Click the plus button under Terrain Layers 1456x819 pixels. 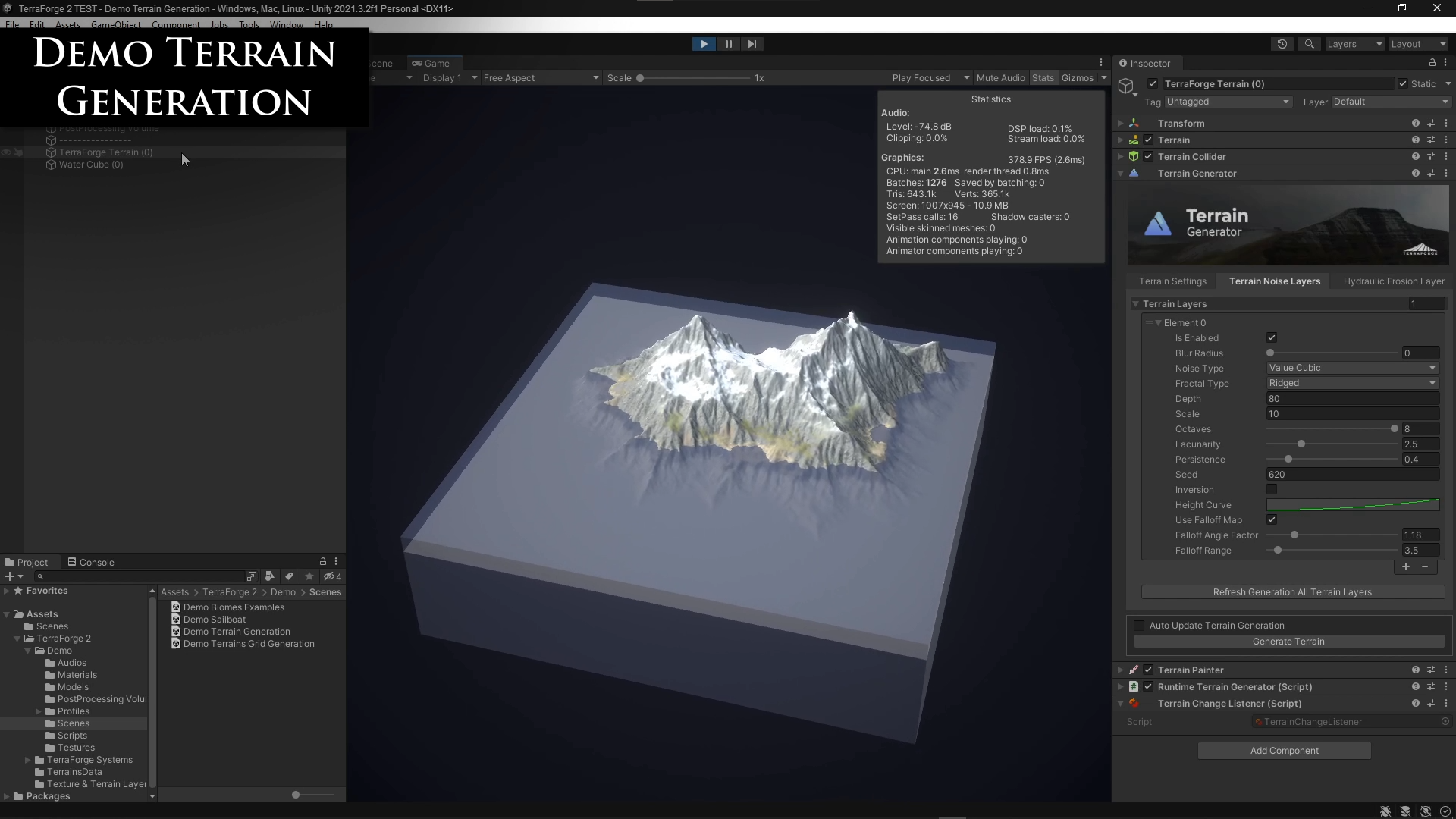pos(1405,567)
